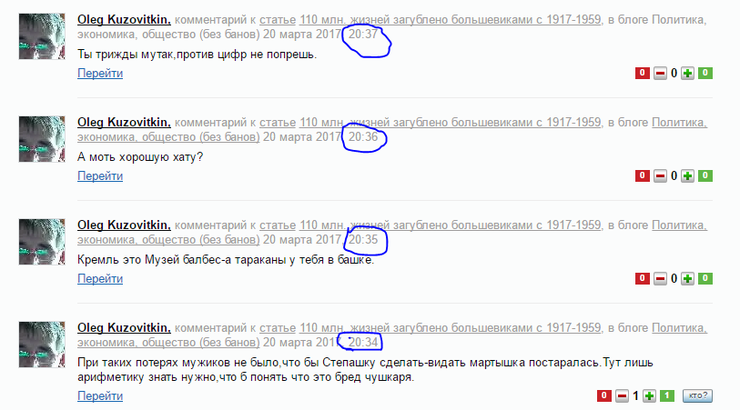Open Перейти link under 'А моть хорошую хату?'
The image size is (740, 410).
[100, 176]
